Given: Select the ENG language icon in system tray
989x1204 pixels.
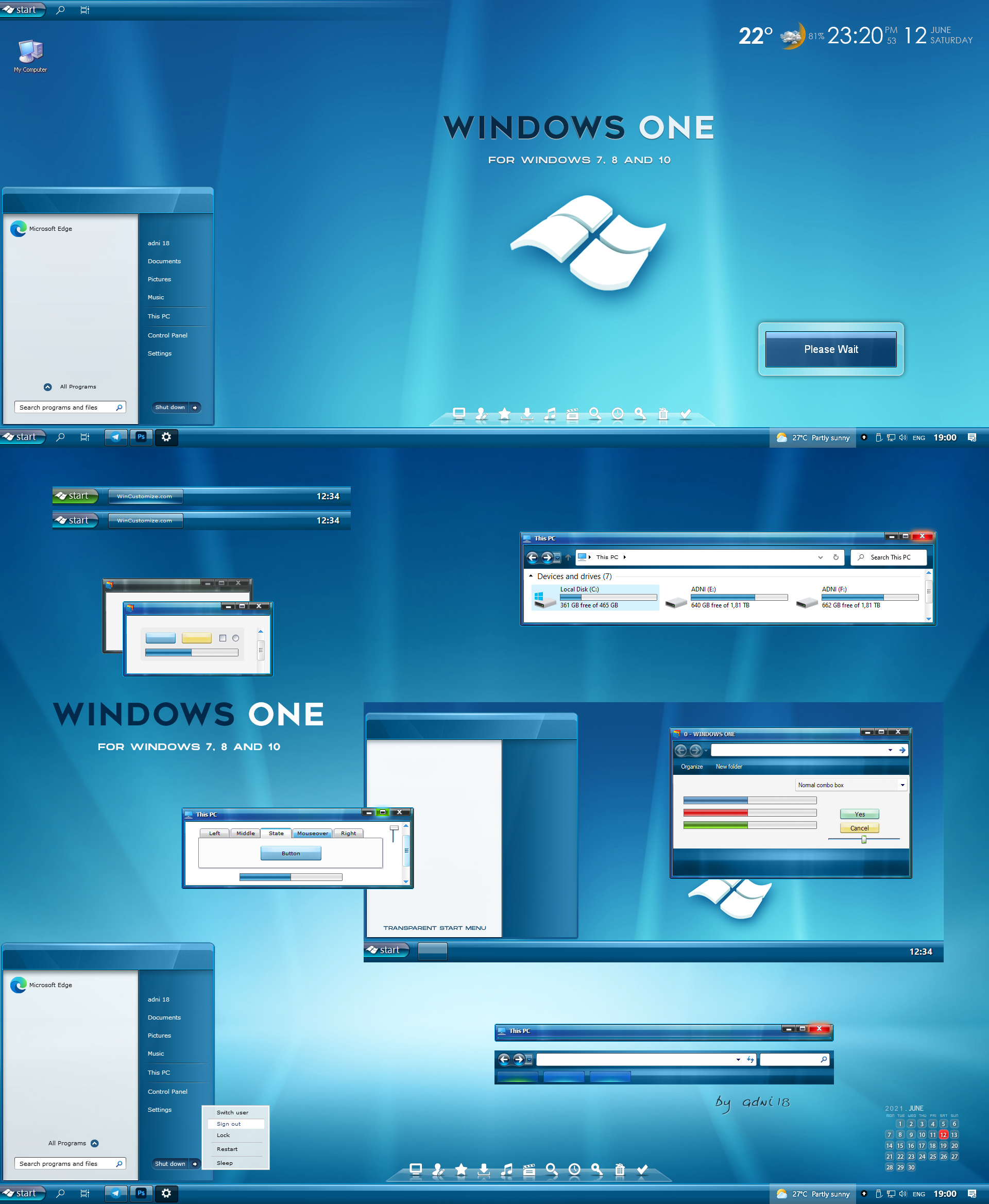Looking at the screenshot, I should tap(920, 437).
